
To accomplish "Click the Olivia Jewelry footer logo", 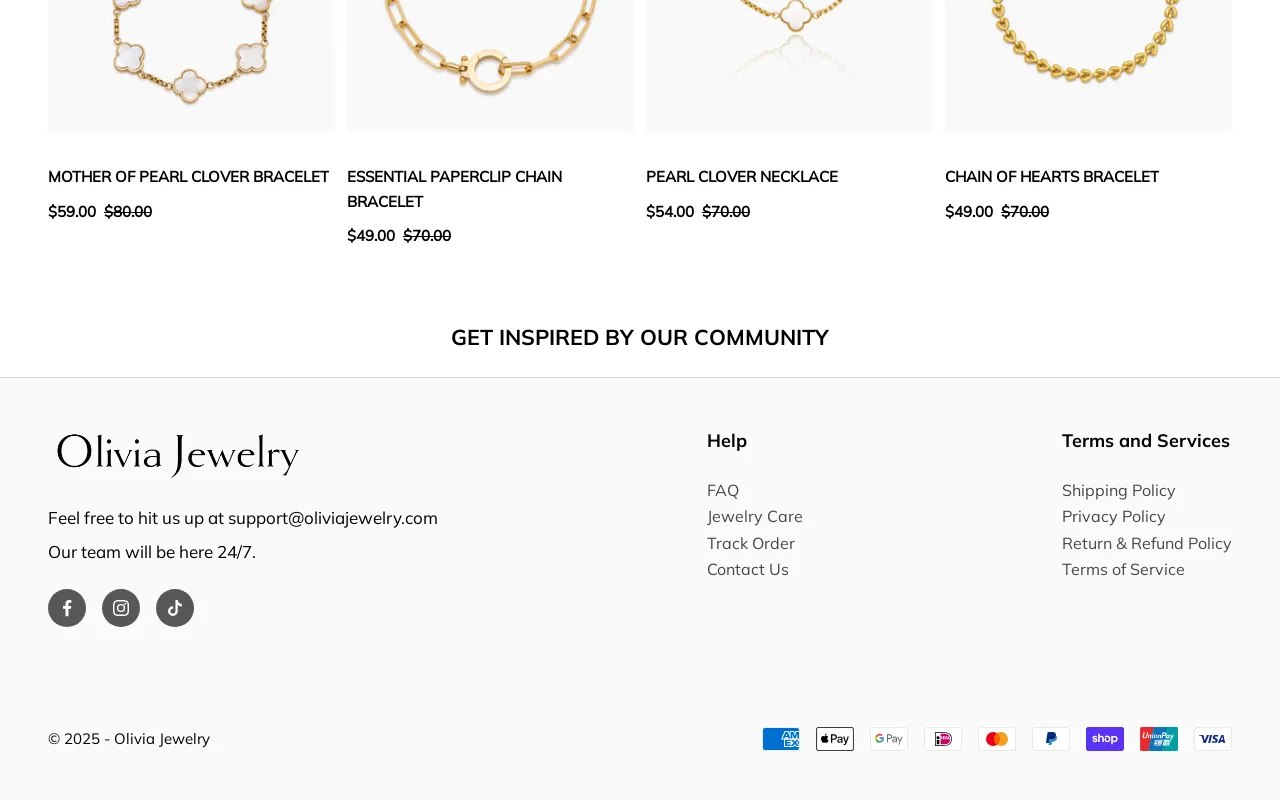I will point(177,452).
